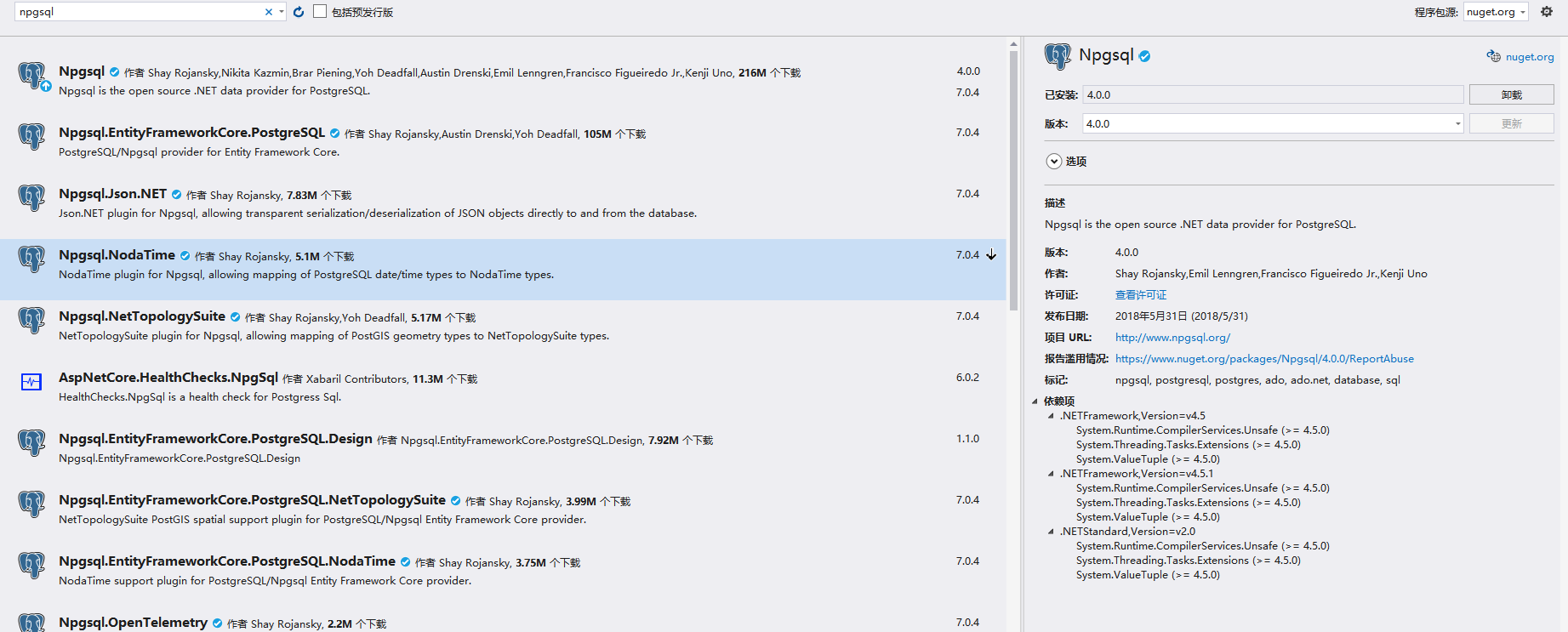Image resolution: width=1568 pixels, height=632 pixels.
Task: Toggle the 包括预发行版 checkbox
Action: tap(320, 11)
